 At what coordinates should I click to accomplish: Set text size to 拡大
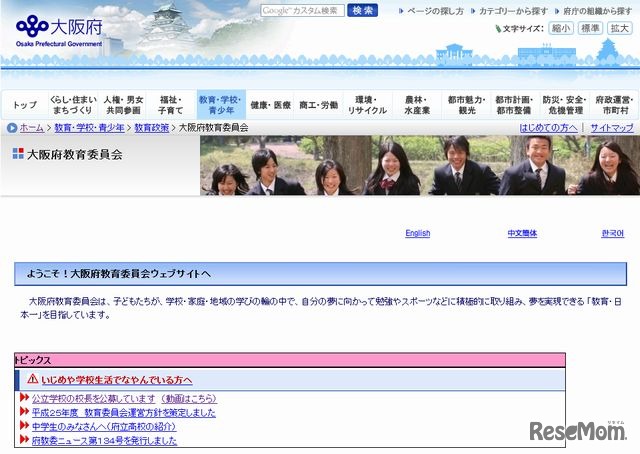click(619, 29)
